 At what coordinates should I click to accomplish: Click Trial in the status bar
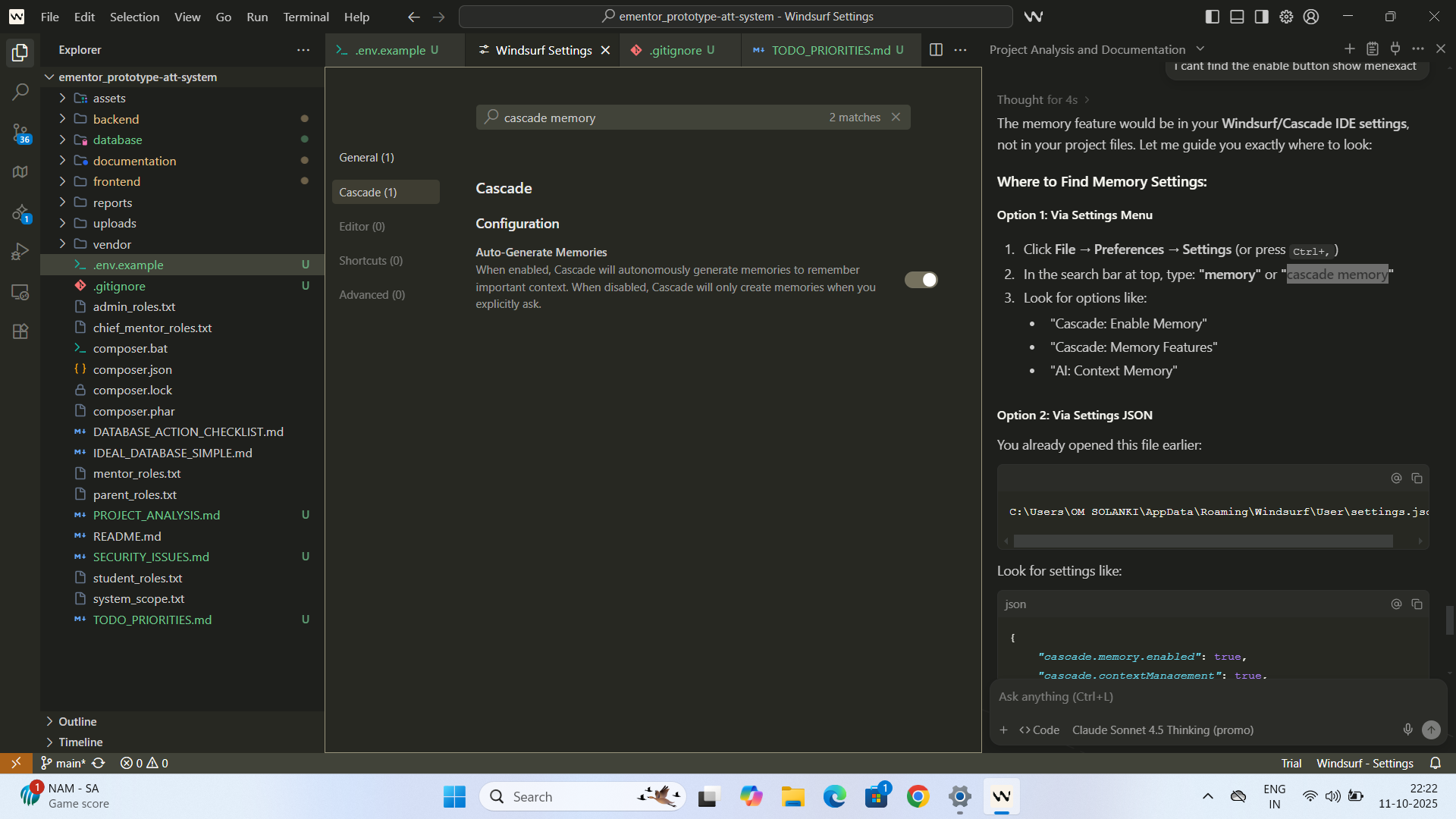1291,763
